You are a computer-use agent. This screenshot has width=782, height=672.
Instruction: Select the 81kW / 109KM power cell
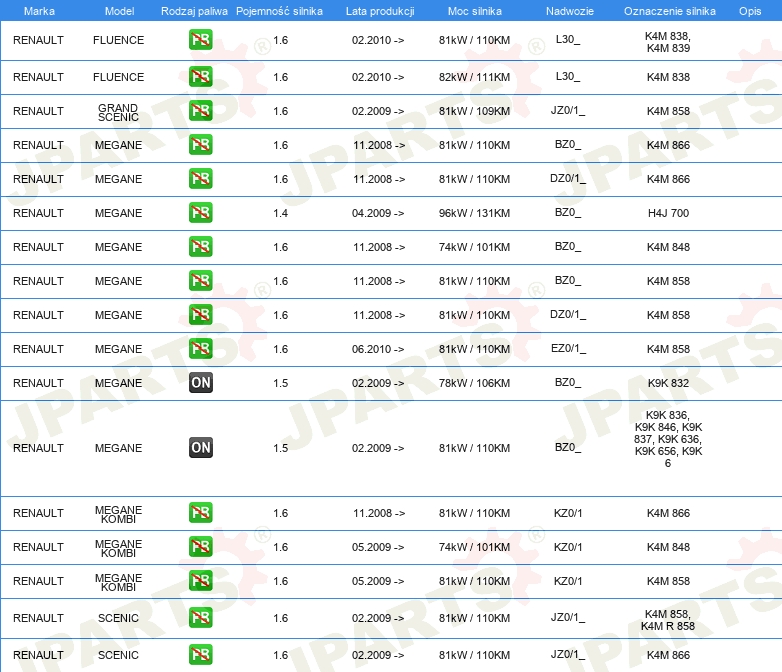pyautogui.click(x=474, y=111)
